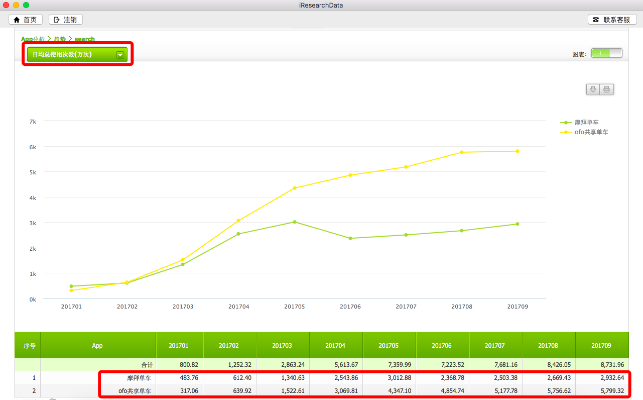
Task: Open 联系客服 customer service
Action: point(610,19)
